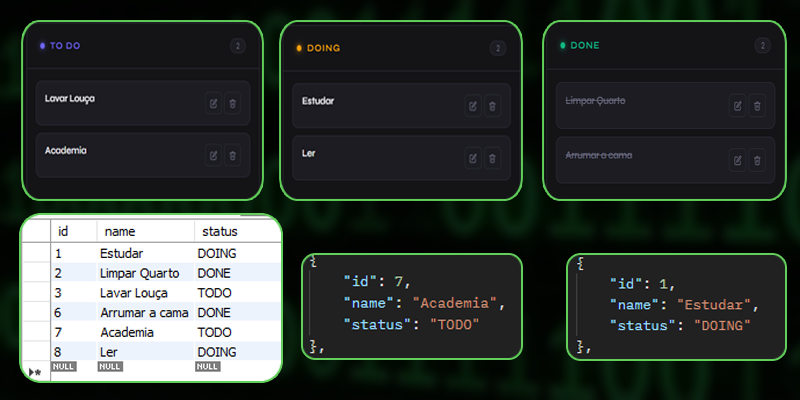Open the Academia card in TO DO
Image resolution: width=800 pixels, height=400 pixels.
click(x=143, y=155)
